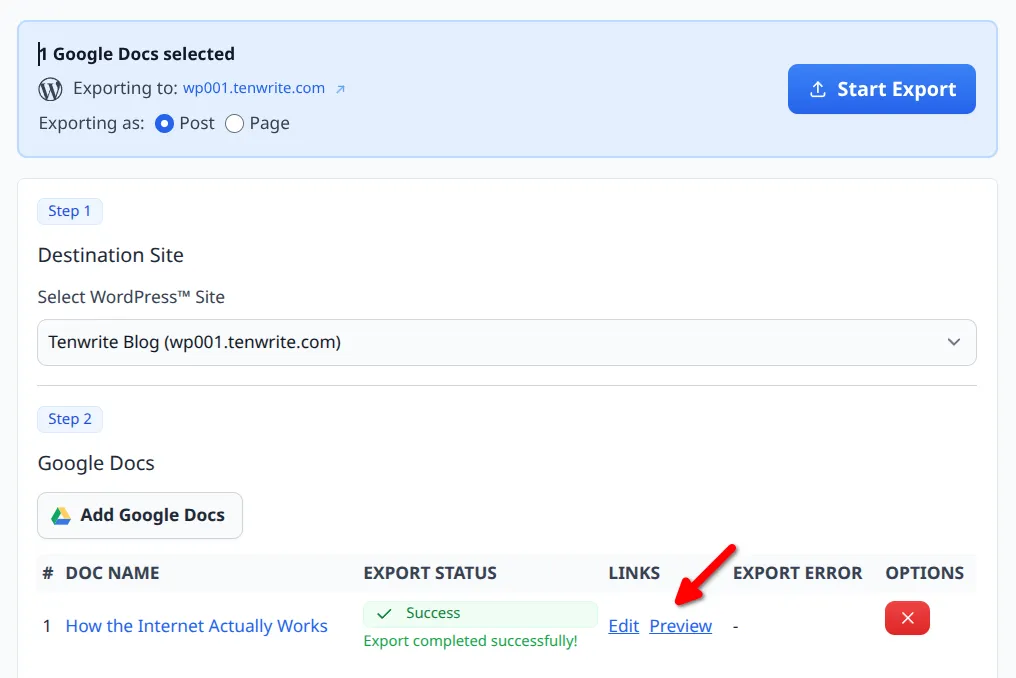Click the Google Drive icon on Add Google Docs
1016x678 pixels.
[x=62, y=515]
